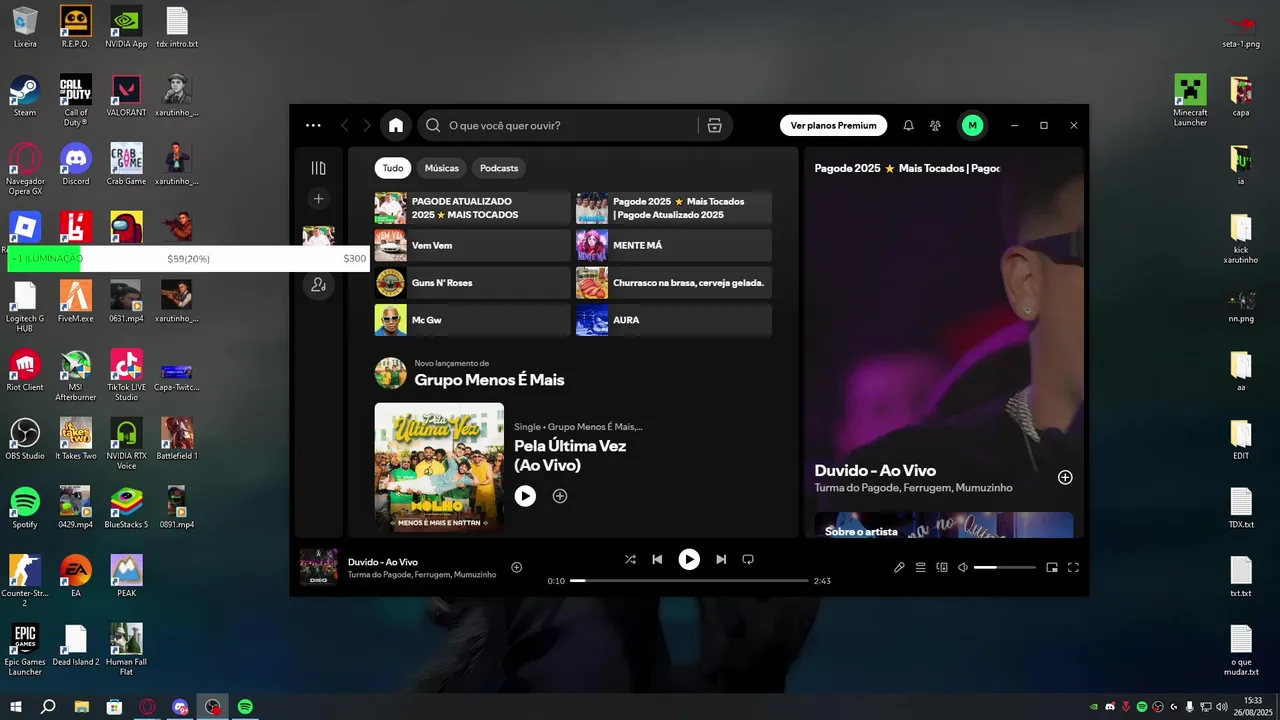Open Your Library in sidebar
Image resolution: width=1280 pixels, height=720 pixels.
318,168
